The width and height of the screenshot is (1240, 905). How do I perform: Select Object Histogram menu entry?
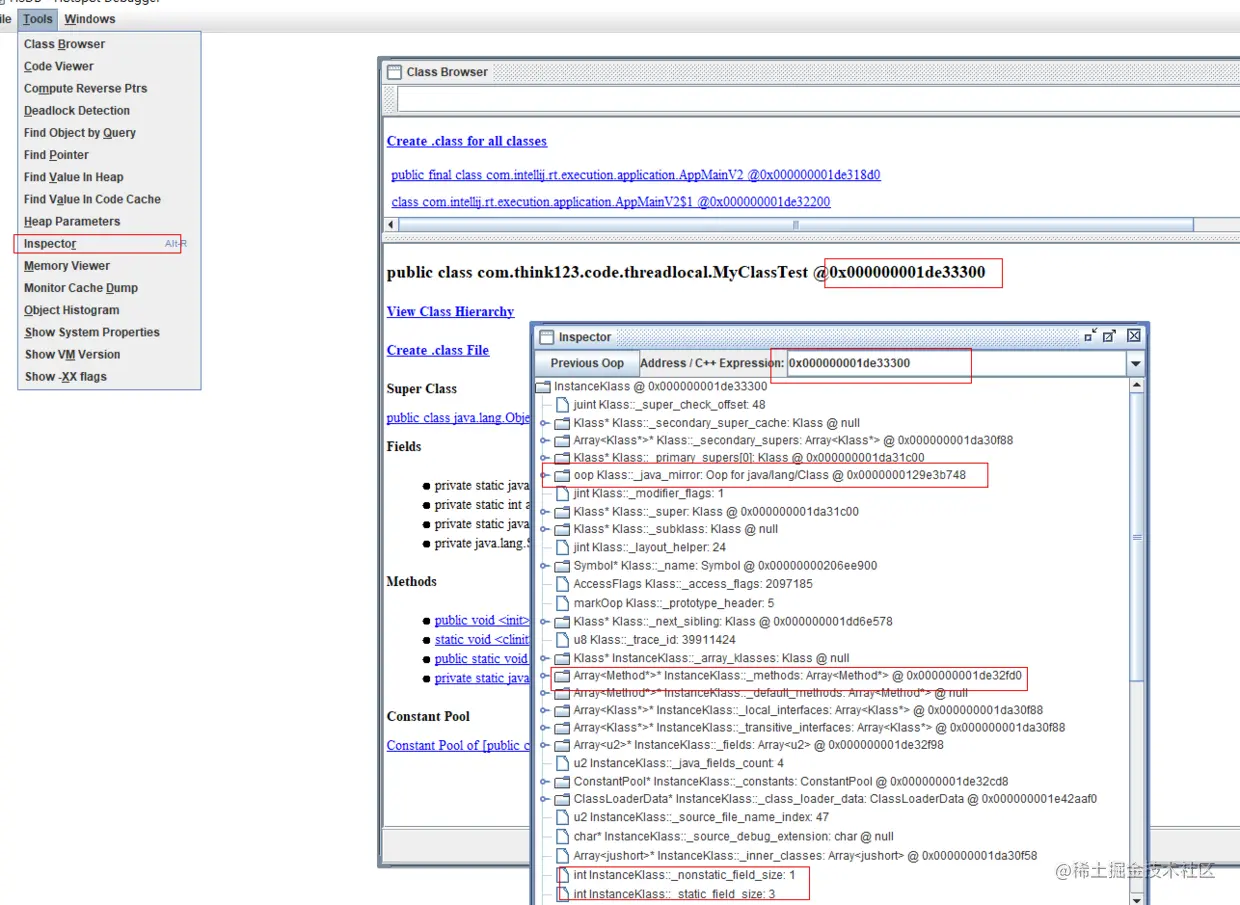[109, 310]
